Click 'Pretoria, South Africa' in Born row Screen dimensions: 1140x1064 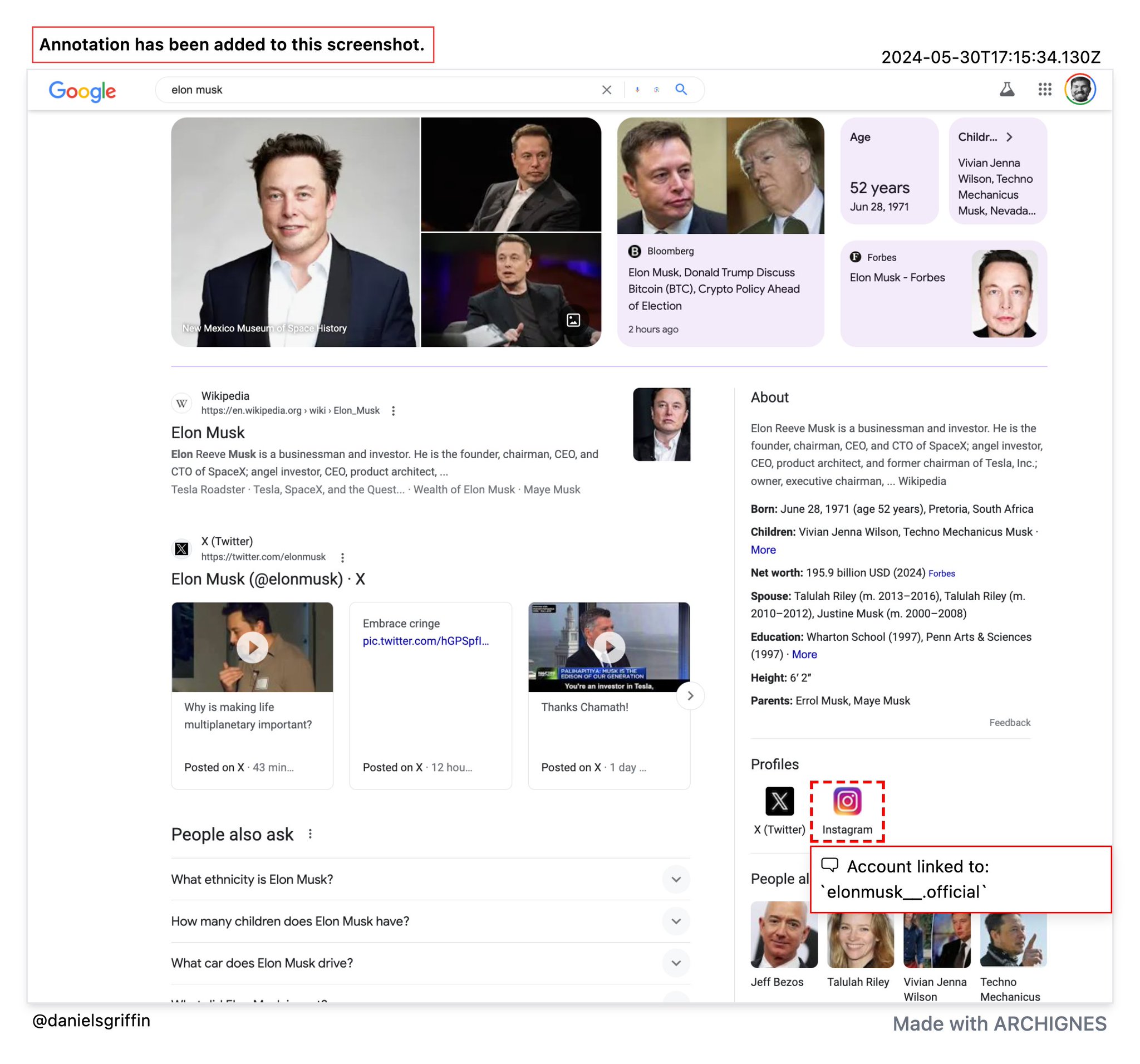point(981,509)
